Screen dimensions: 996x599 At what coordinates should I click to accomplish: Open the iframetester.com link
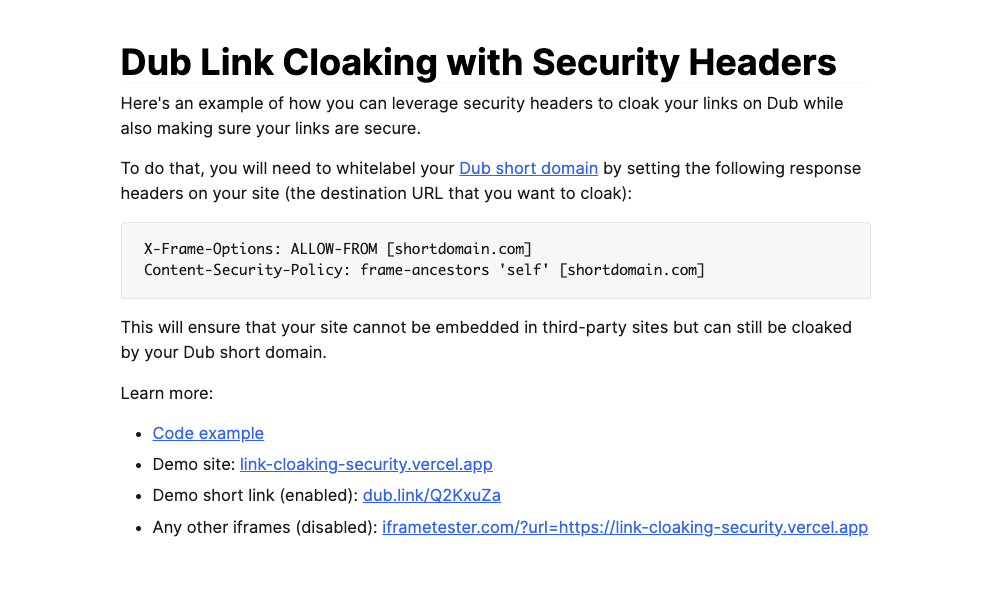pyautogui.click(x=624, y=527)
